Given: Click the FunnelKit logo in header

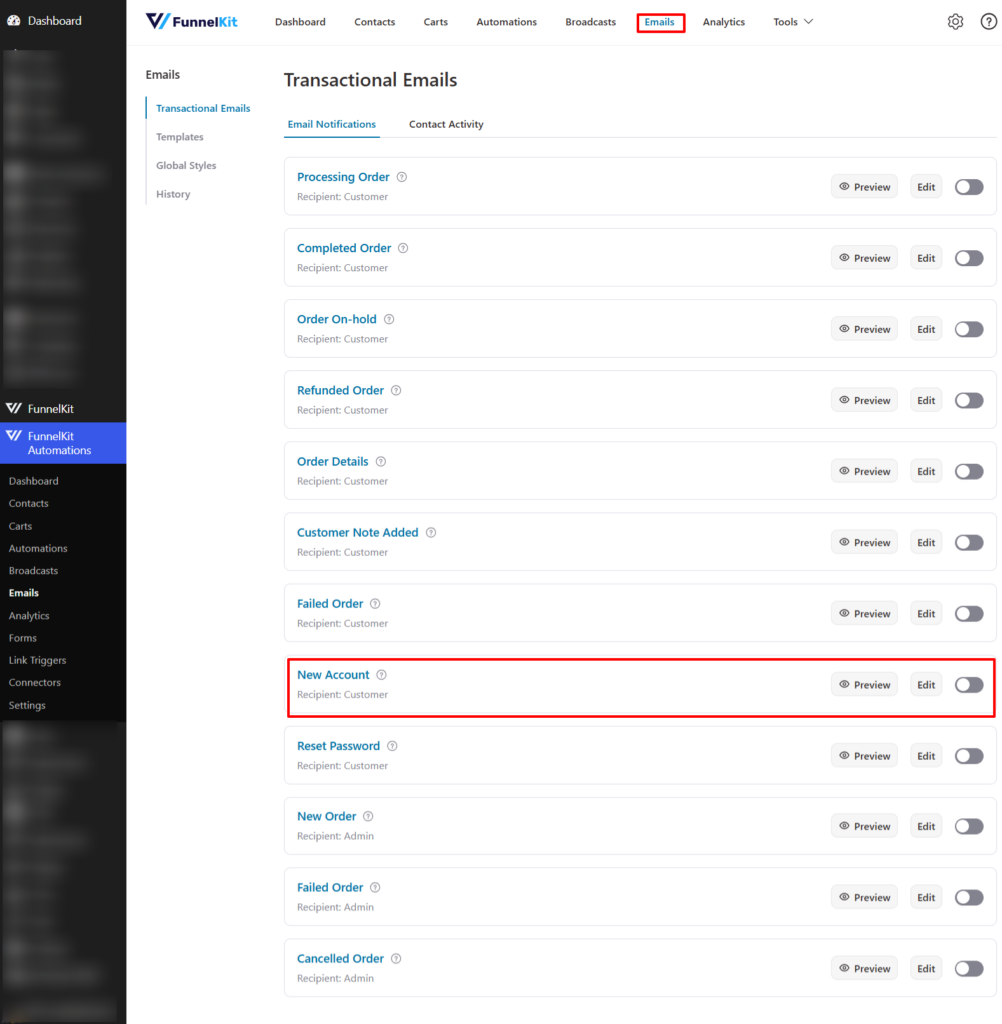Looking at the screenshot, I should coord(191,22).
